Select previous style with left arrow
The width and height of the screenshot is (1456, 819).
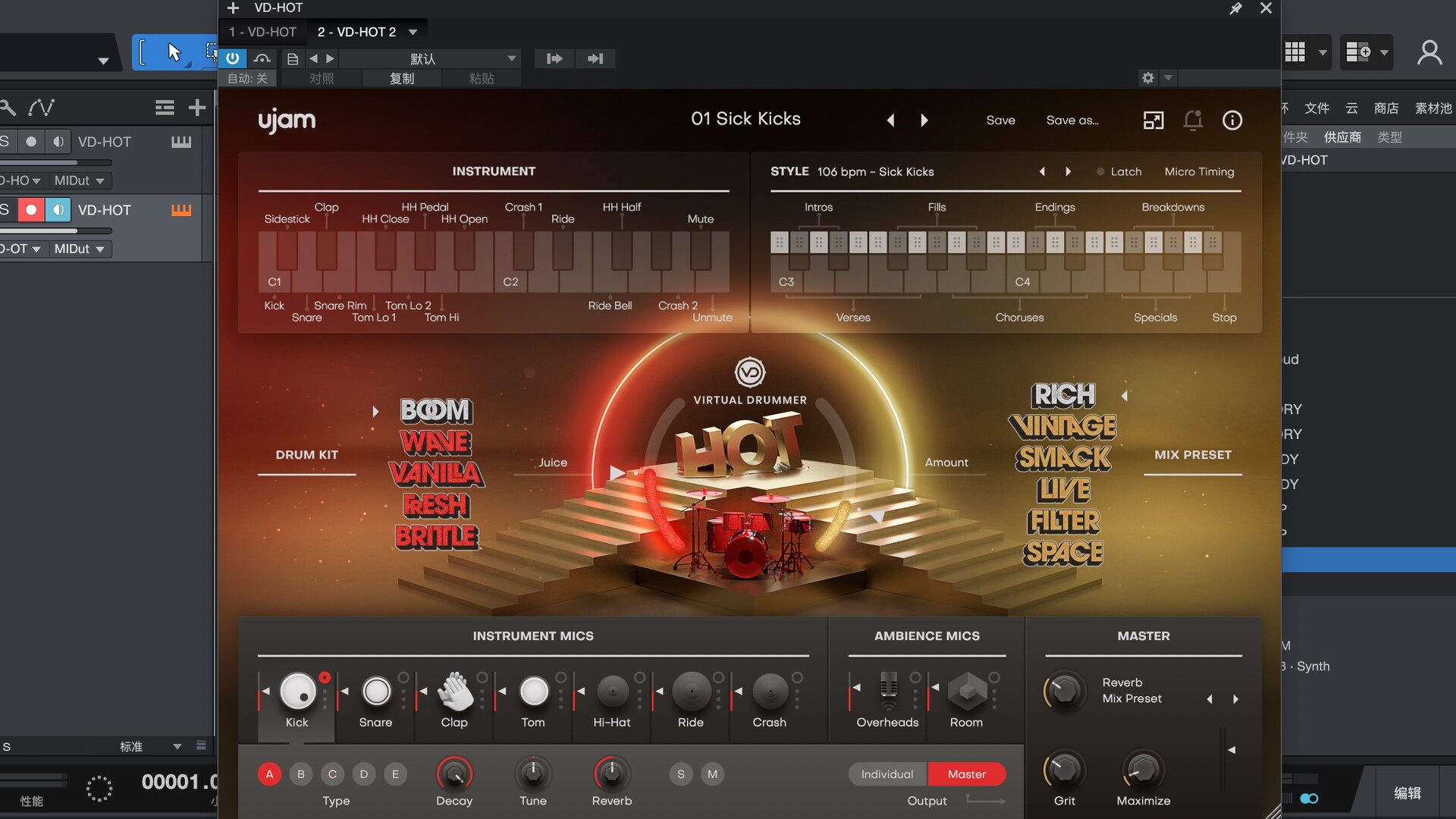1042,171
